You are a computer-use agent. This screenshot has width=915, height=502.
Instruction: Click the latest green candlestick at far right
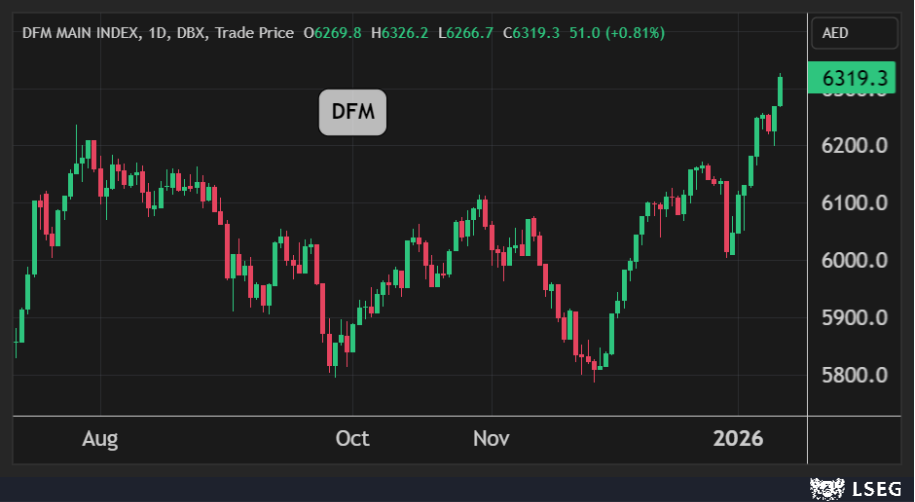pyautogui.click(x=780, y=91)
